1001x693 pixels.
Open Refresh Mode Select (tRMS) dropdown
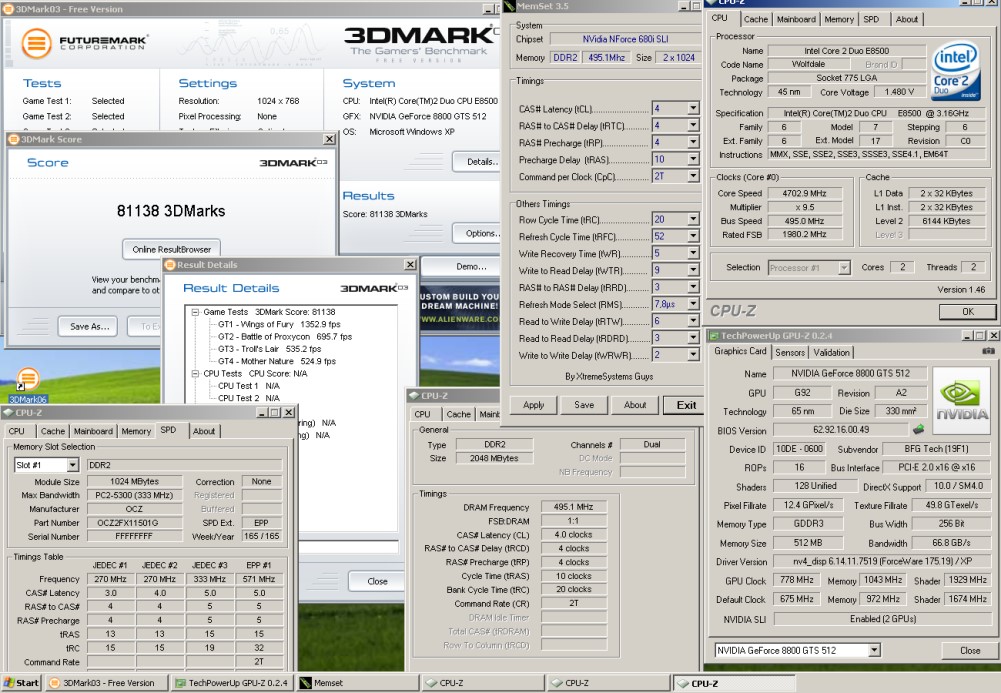pos(693,304)
